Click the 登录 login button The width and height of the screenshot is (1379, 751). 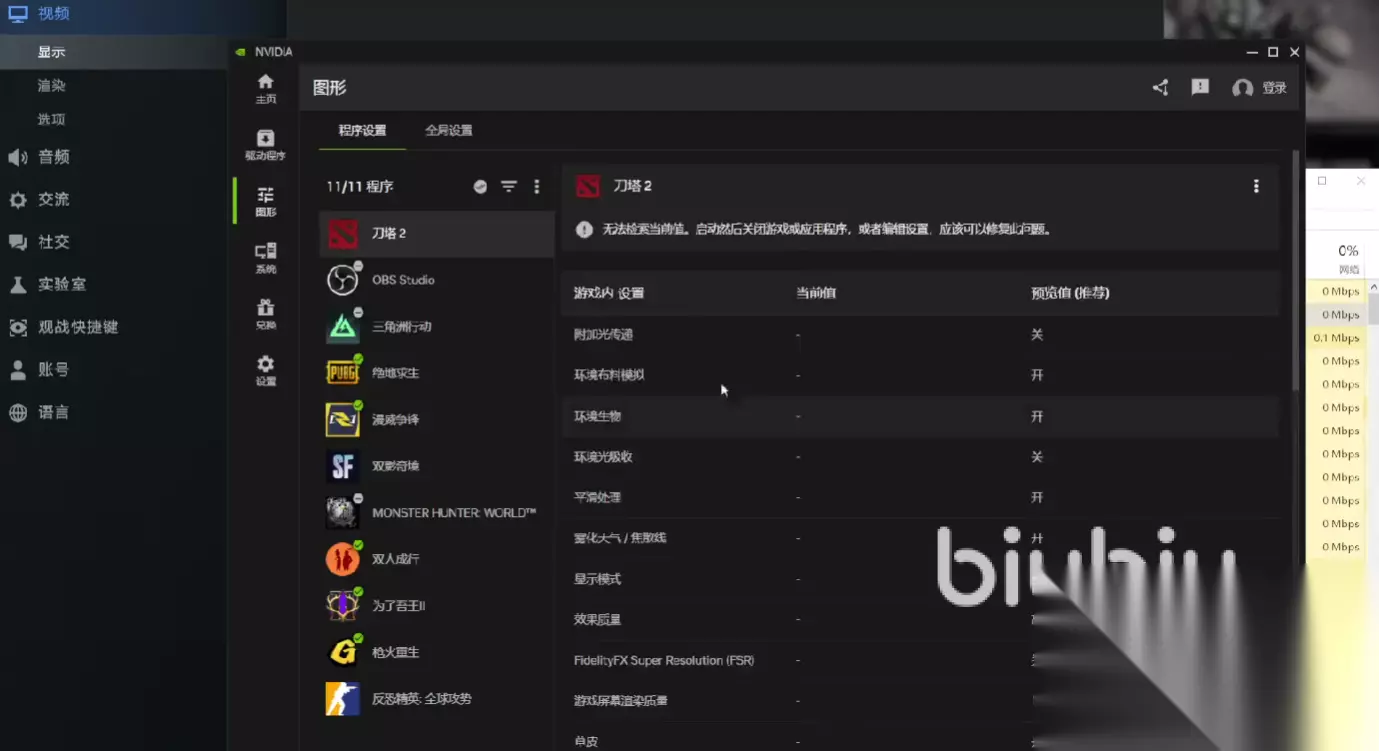click(1260, 88)
